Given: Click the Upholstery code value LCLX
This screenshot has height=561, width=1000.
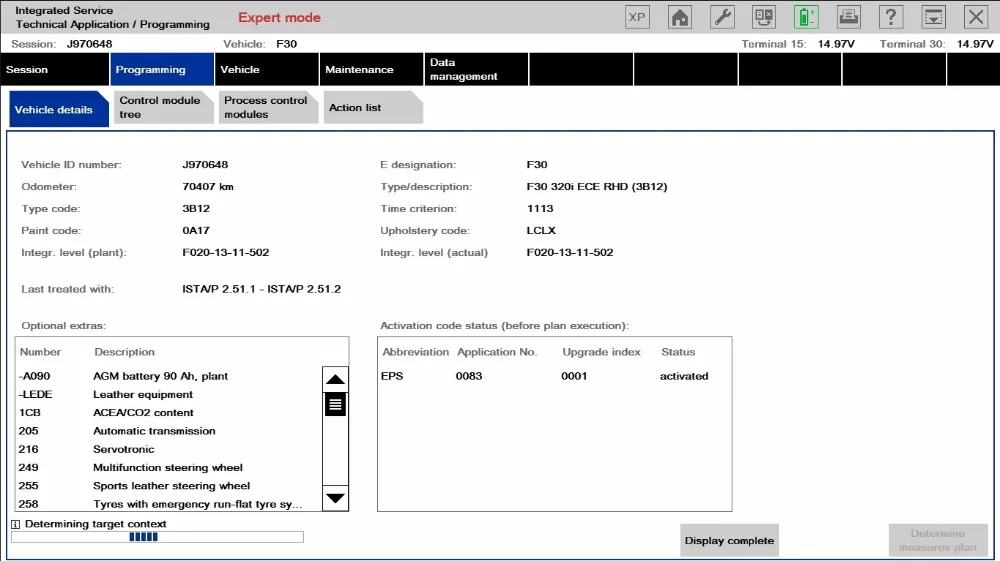Looking at the screenshot, I should pyautogui.click(x=541, y=231).
